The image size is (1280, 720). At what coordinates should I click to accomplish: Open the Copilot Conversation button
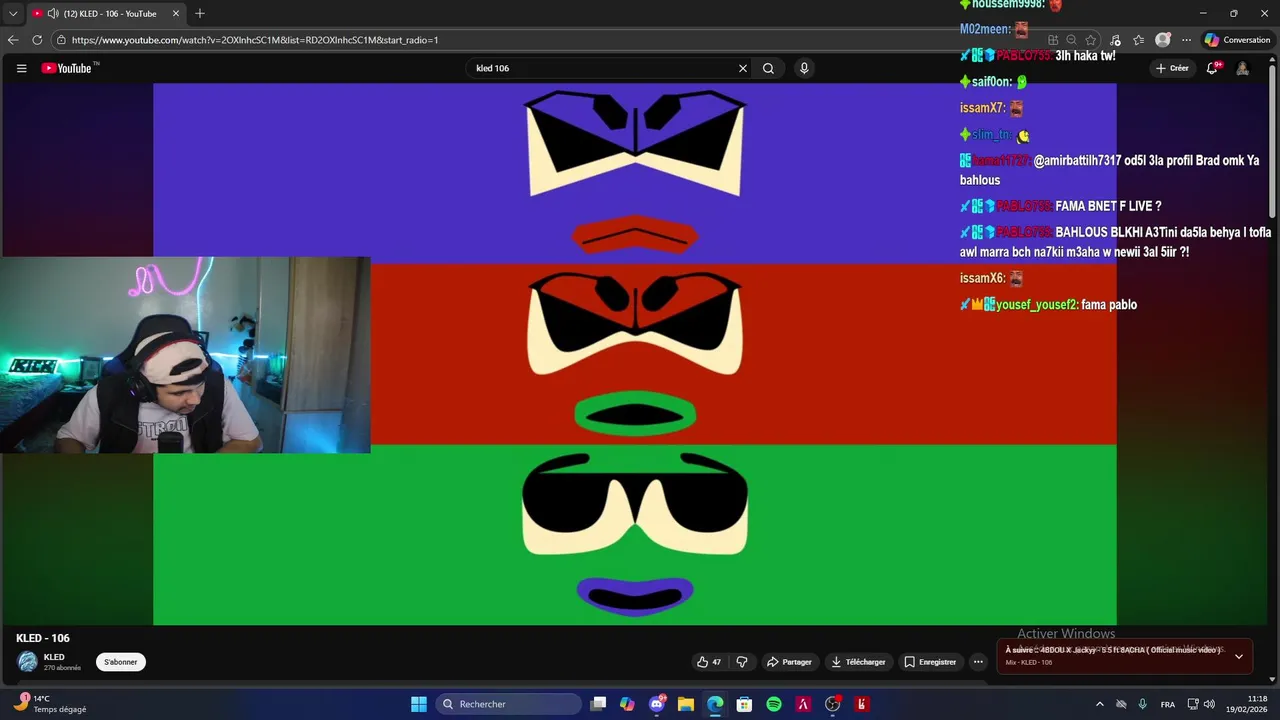(1238, 40)
